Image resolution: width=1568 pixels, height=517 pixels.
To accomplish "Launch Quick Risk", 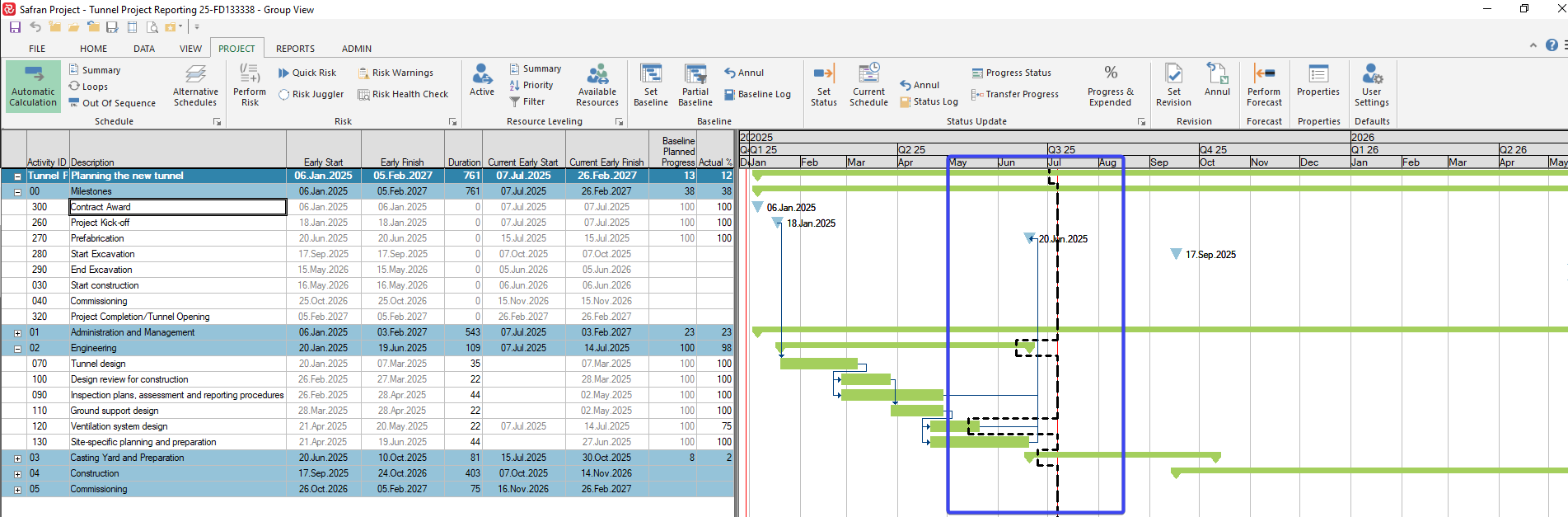I will pyautogui.click(x=307, y=73).
